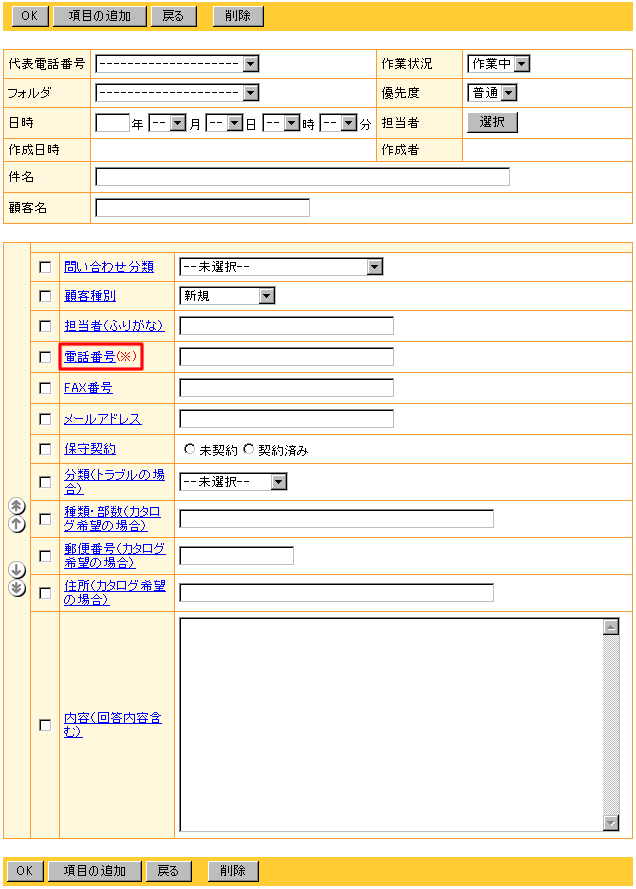Click the move-to-bottom double arrow icon
Screen dimensions: 636x889
pyautogui.click(x=16, y=587)
